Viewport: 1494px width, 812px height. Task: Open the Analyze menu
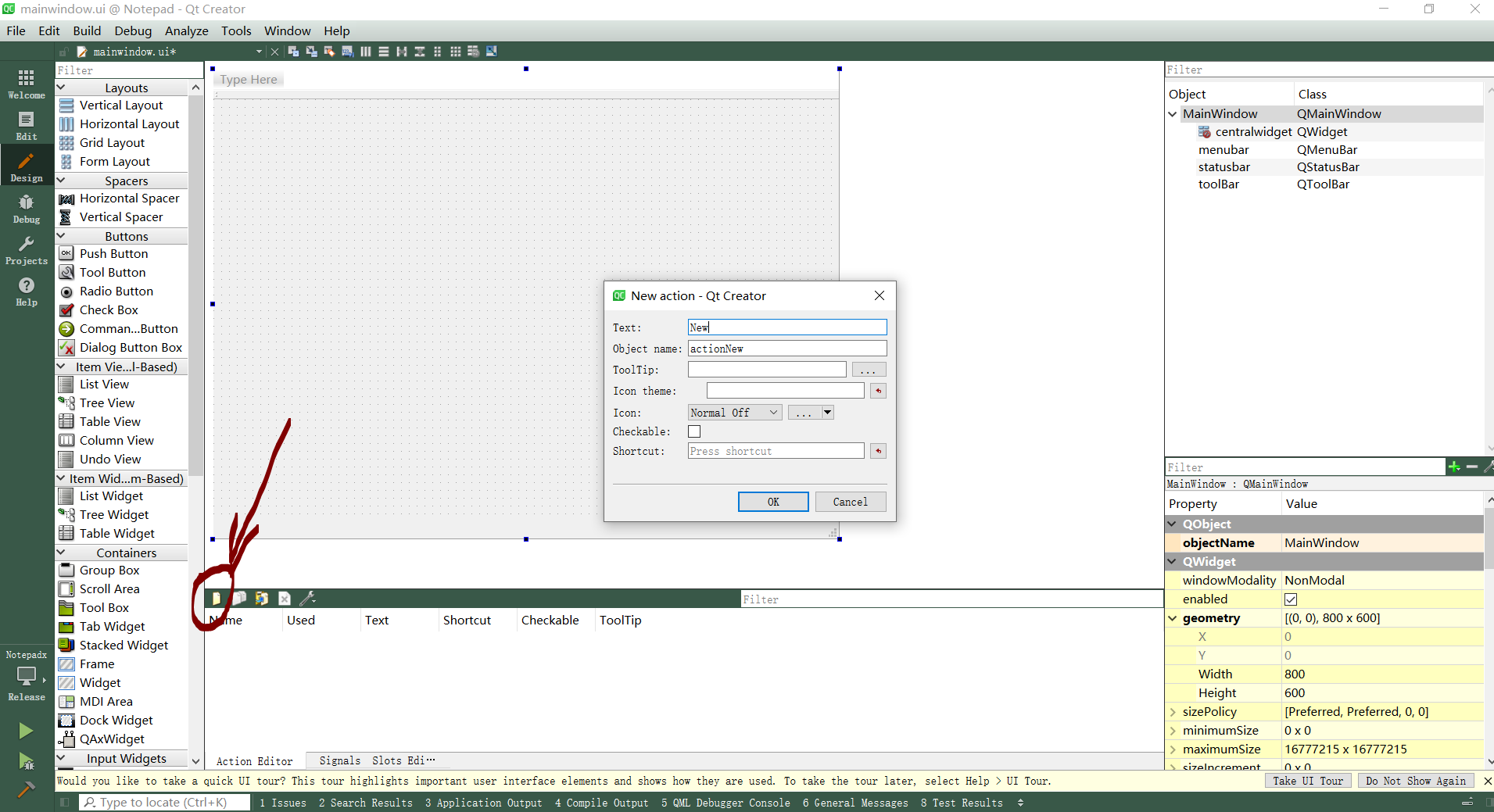186,30
